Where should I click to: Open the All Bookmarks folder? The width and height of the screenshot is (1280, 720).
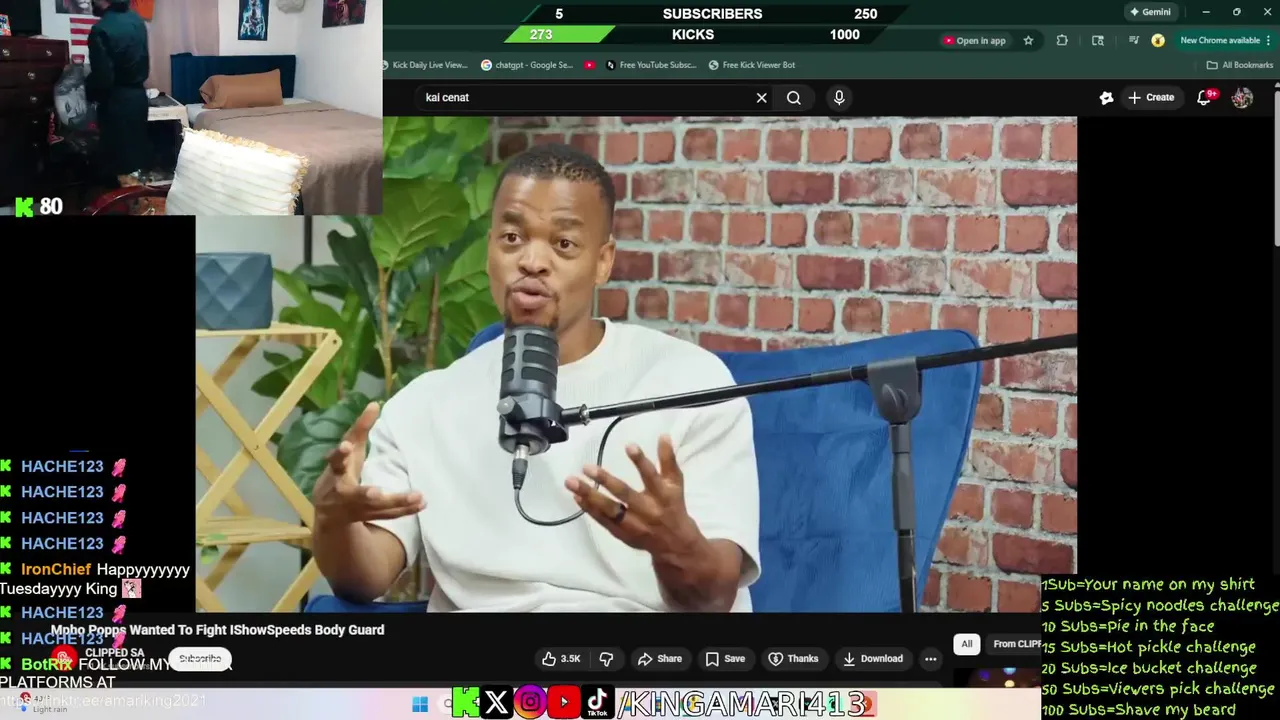[1240, 65]
